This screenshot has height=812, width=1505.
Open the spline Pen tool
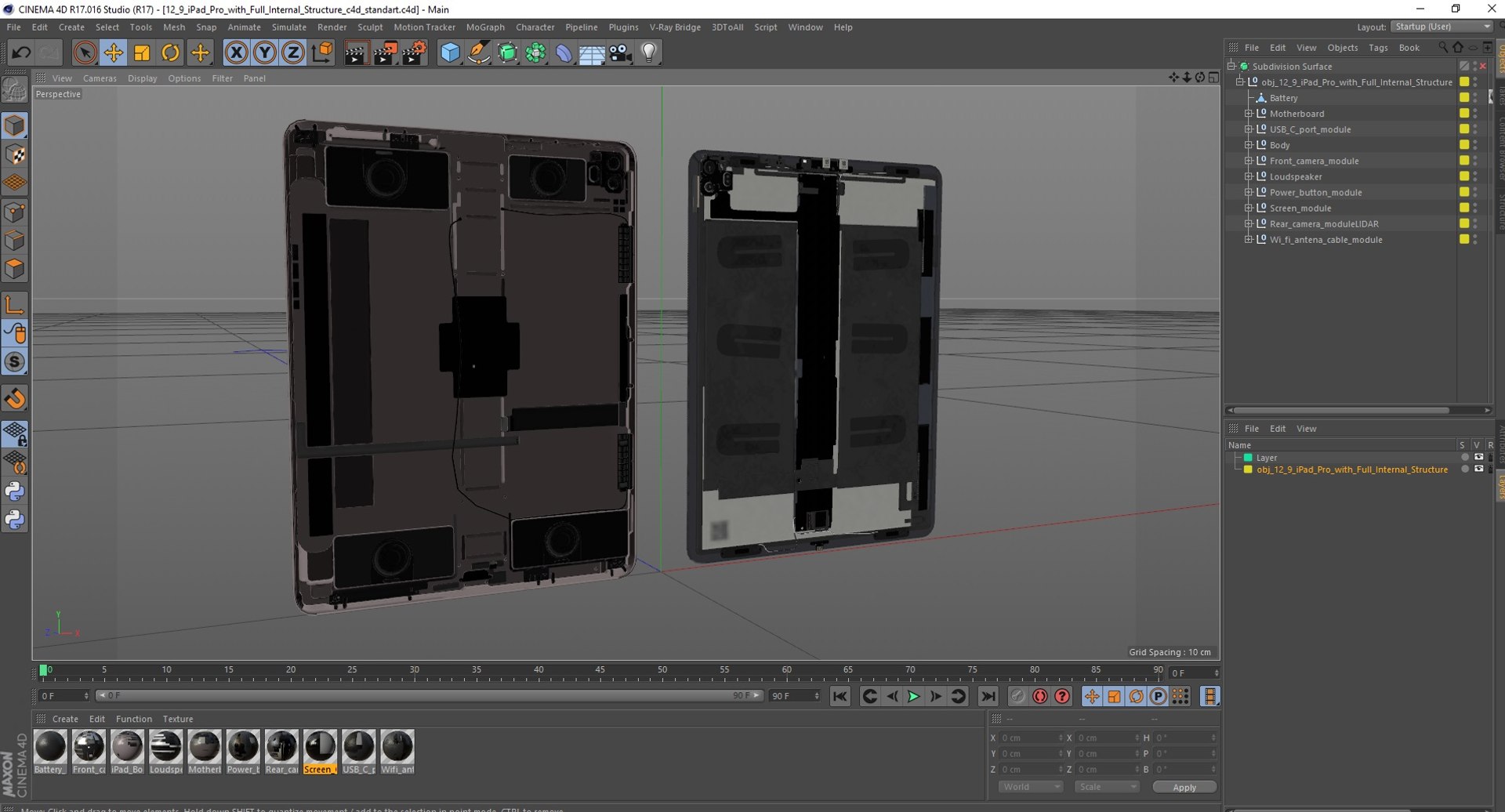tap(478, 53)
